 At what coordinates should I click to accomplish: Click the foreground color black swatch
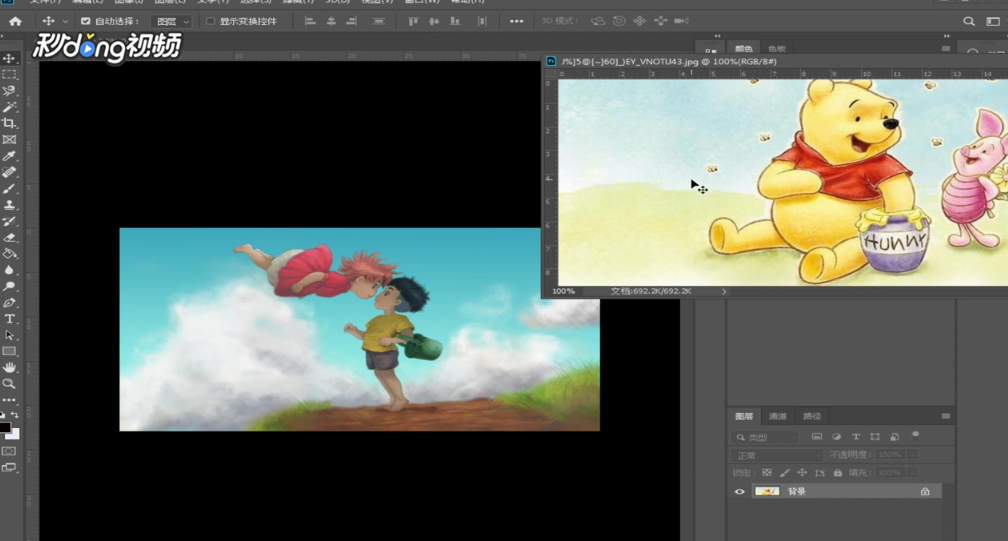pos(4,428)
